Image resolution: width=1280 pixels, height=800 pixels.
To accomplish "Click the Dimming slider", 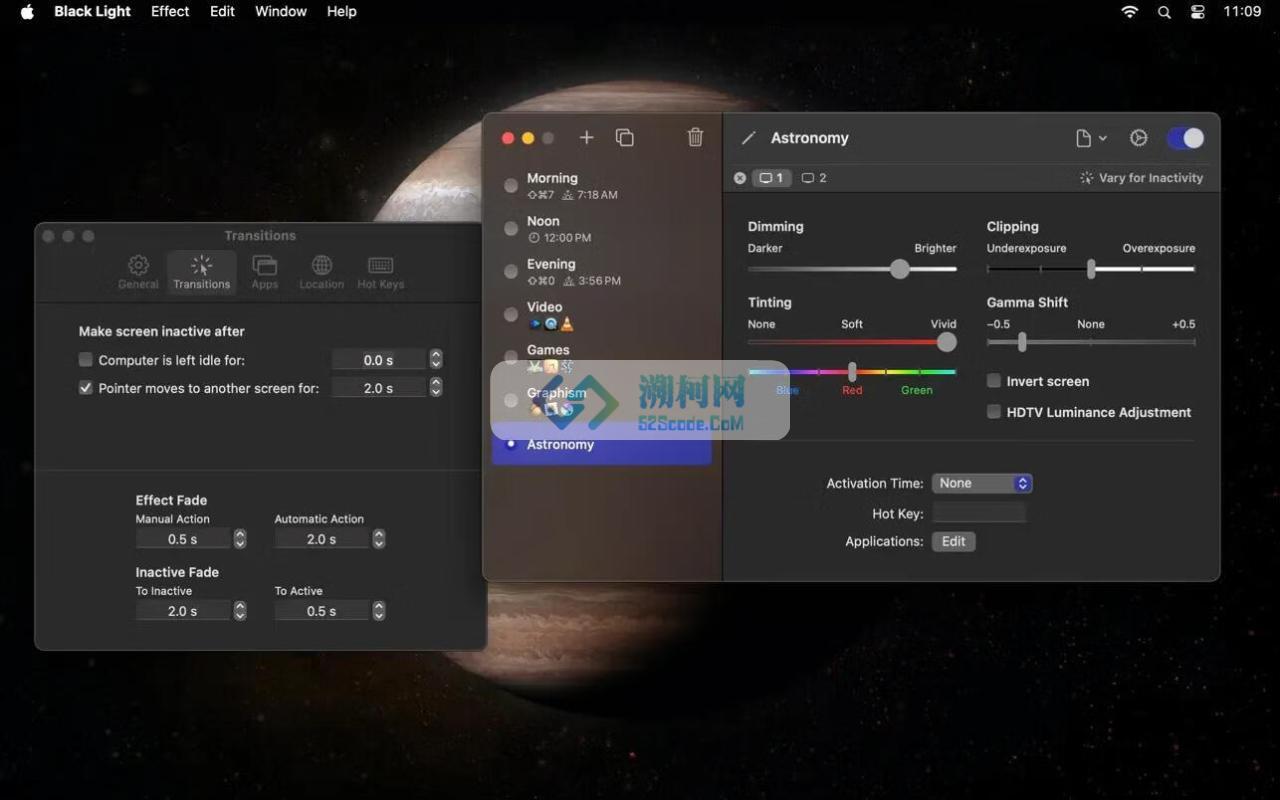I will (x=852, y=269).
